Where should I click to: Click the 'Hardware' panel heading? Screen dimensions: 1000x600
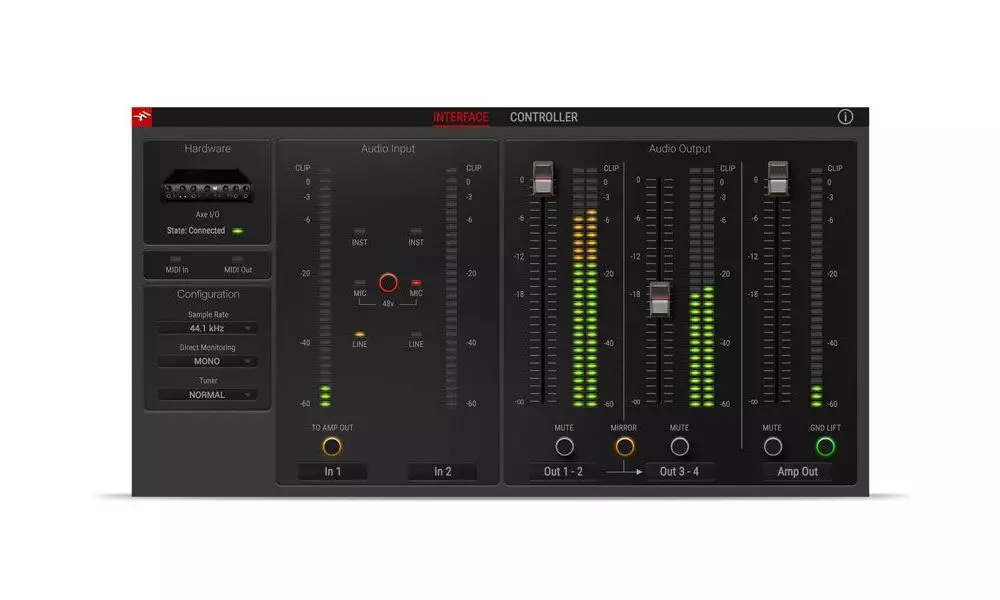207,149
